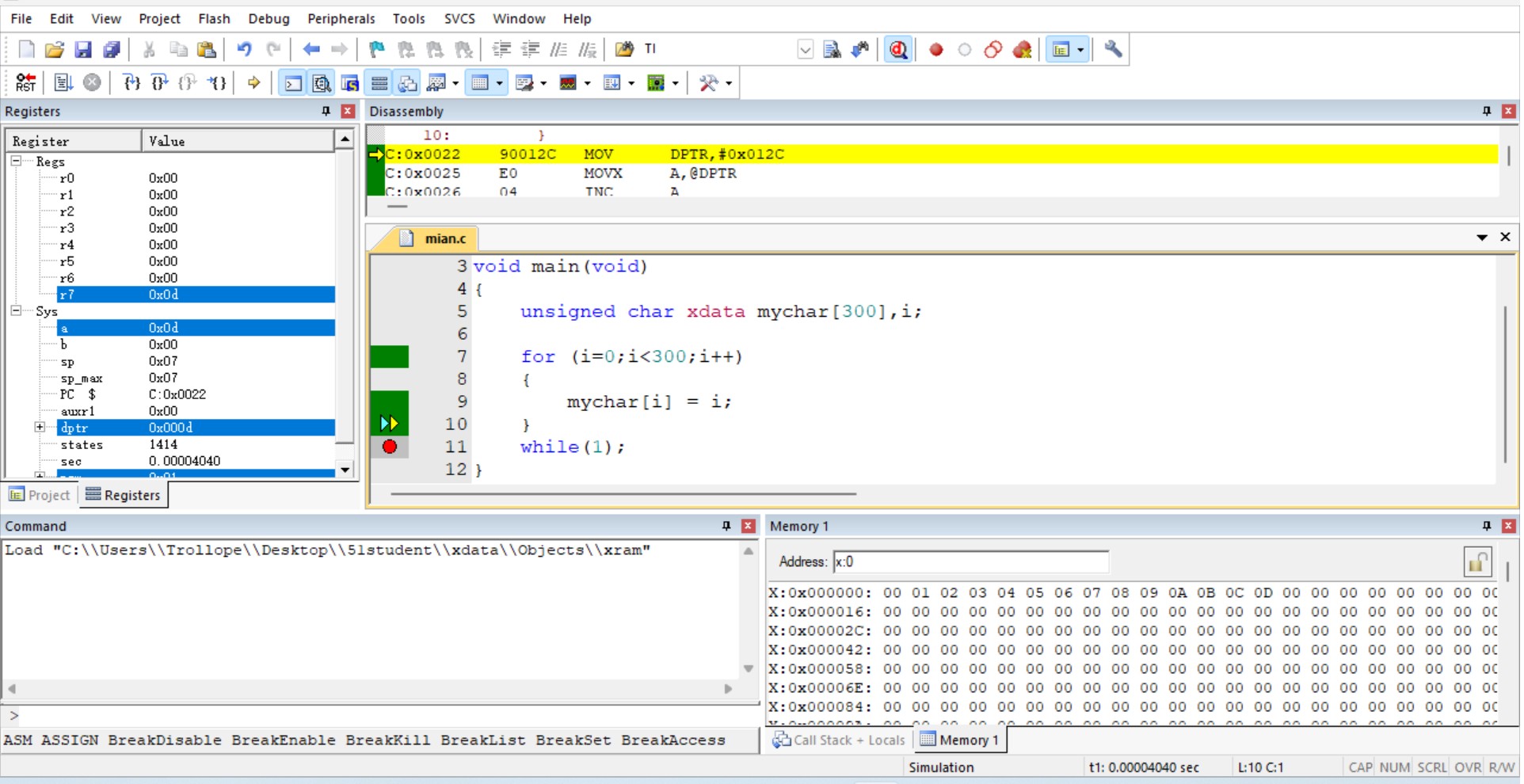Open the SVCS menu

459,18
